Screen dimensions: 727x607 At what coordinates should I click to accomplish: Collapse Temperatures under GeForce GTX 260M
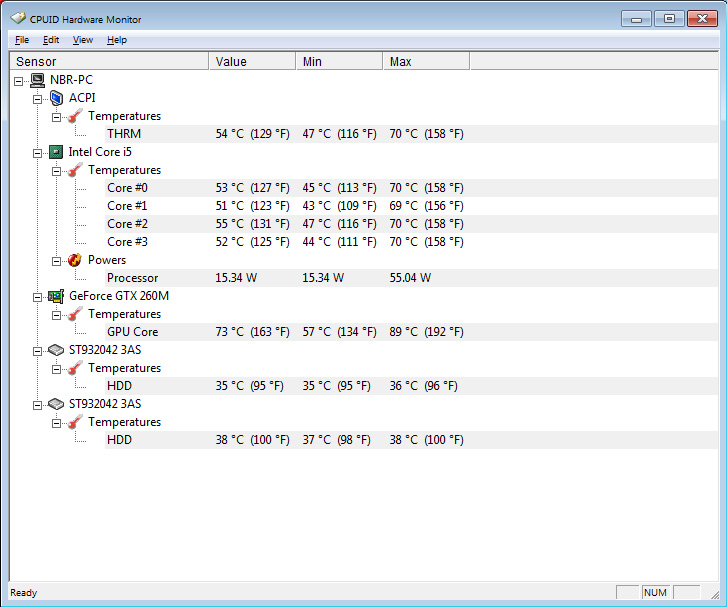tap(56, 316)
